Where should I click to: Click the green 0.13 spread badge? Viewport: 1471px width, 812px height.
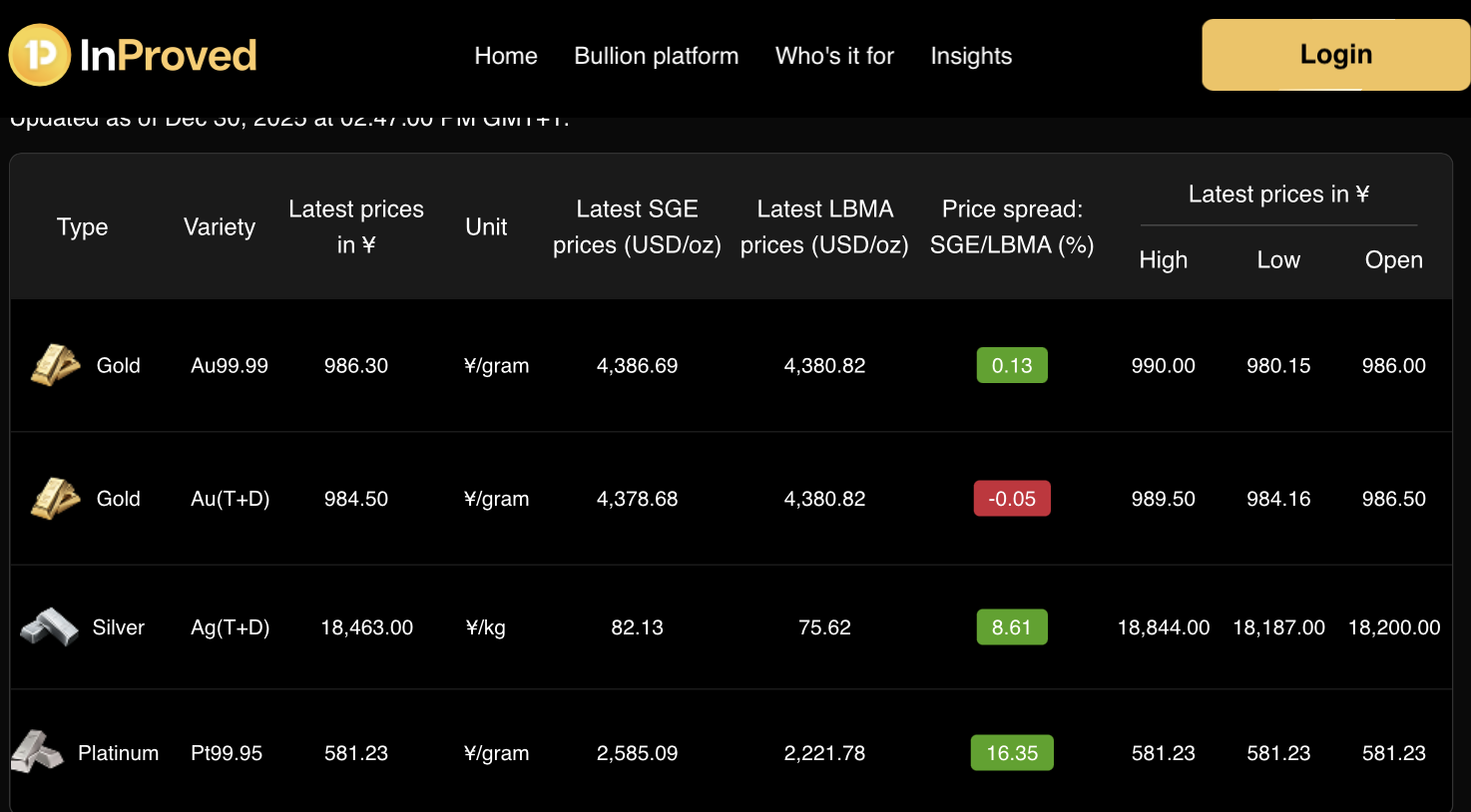(x=1012, y=365)
